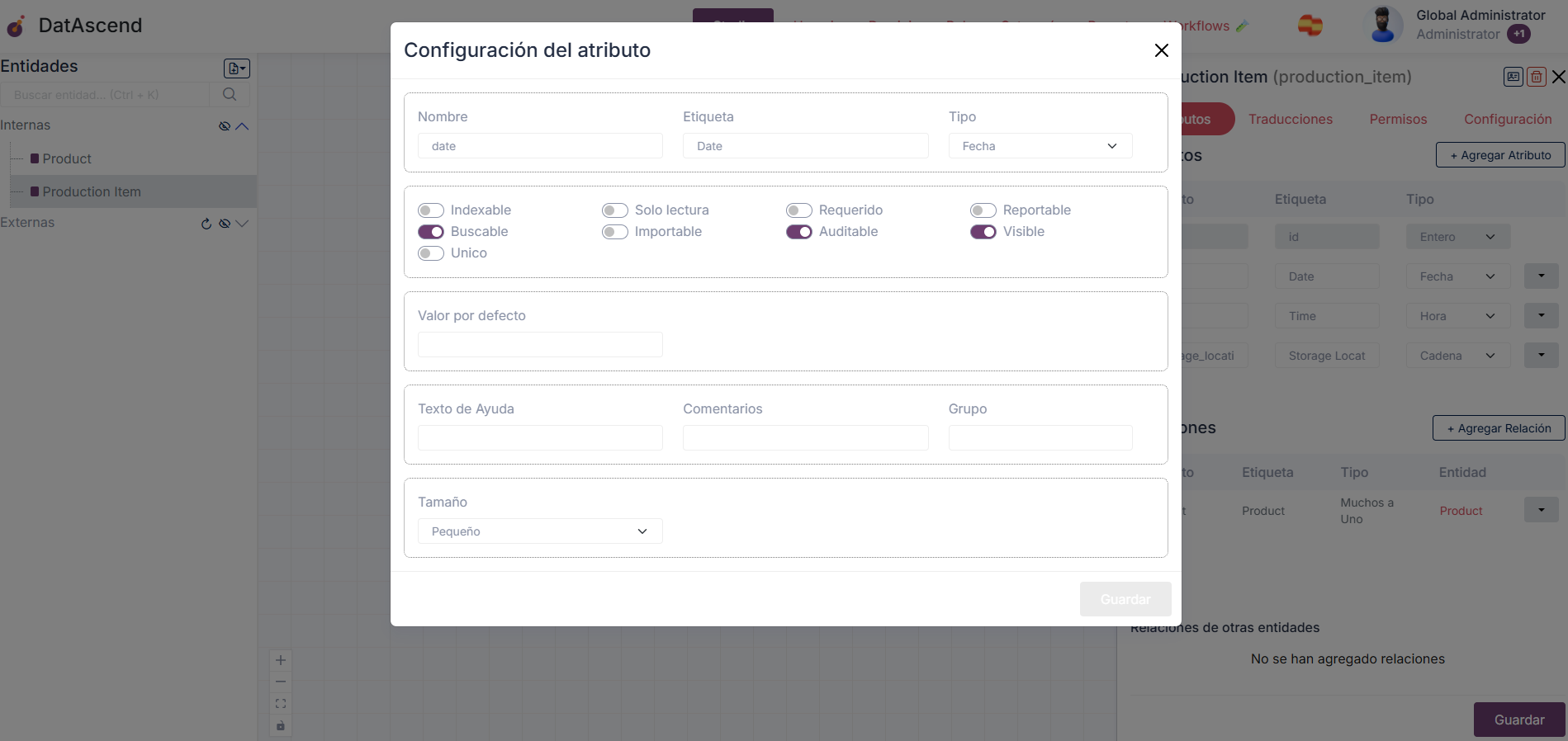
Task: Click the Texto de Ayuda field
Action: [540, 438]
